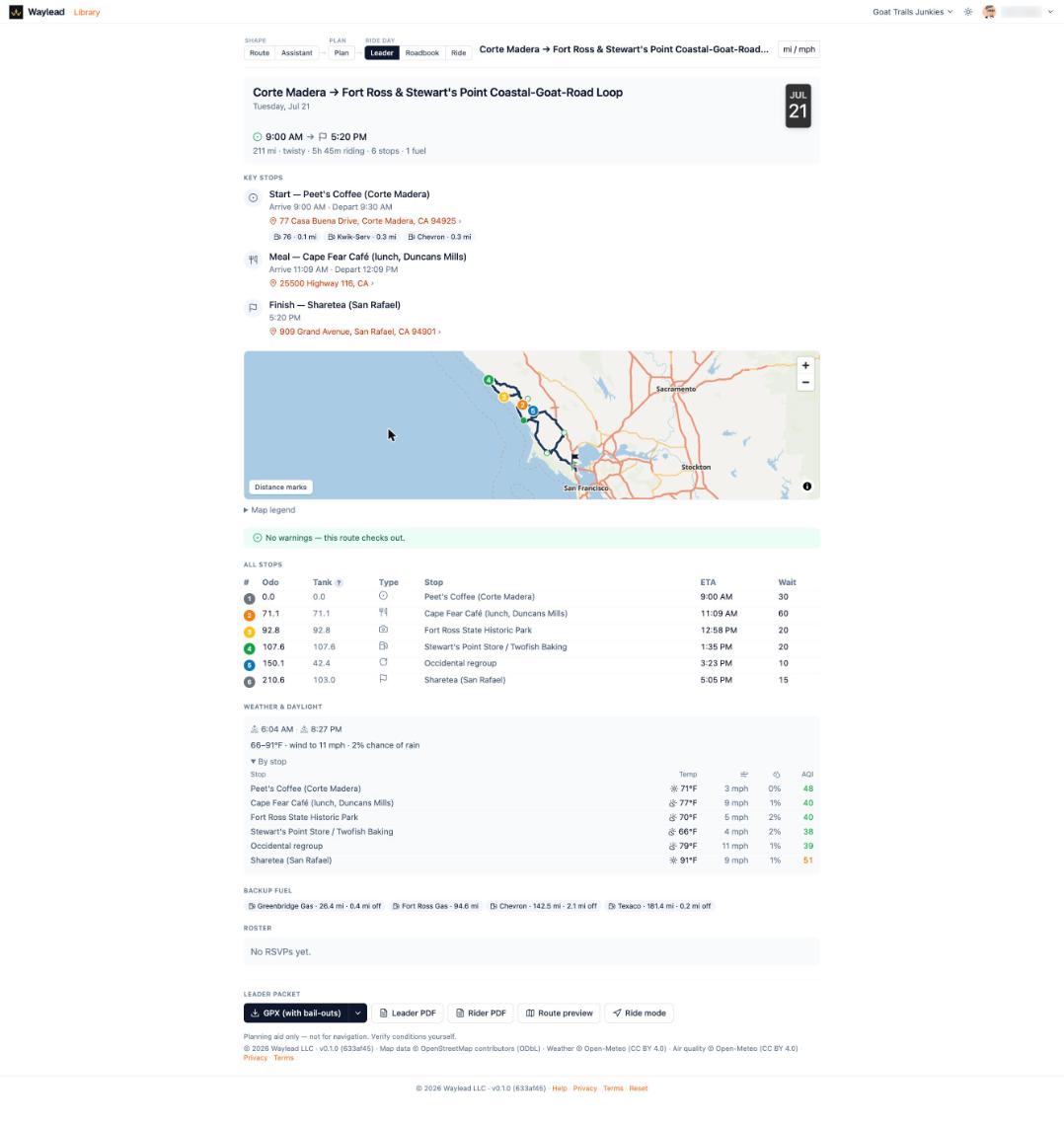Image resolution: width=1064 pixels, height=1125 pixels.
Task: Click the user avatar picture
Action: point(989,12)
